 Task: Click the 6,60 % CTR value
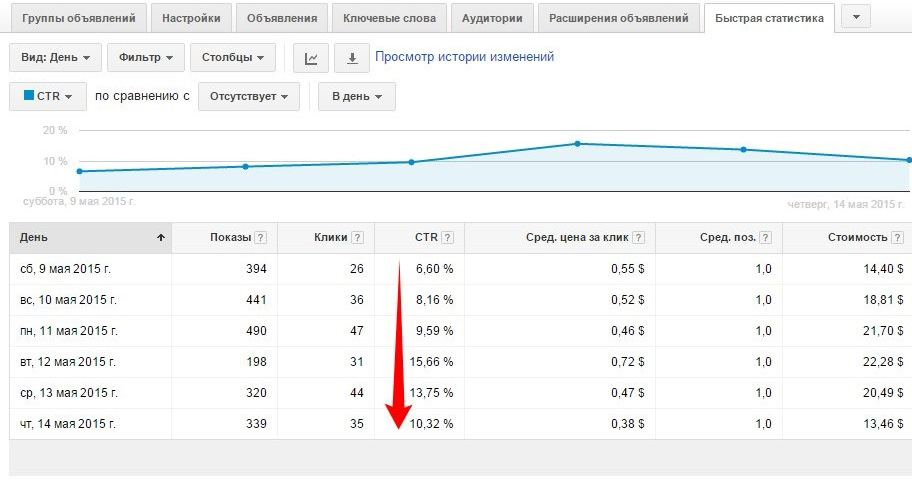pos(435,269)
